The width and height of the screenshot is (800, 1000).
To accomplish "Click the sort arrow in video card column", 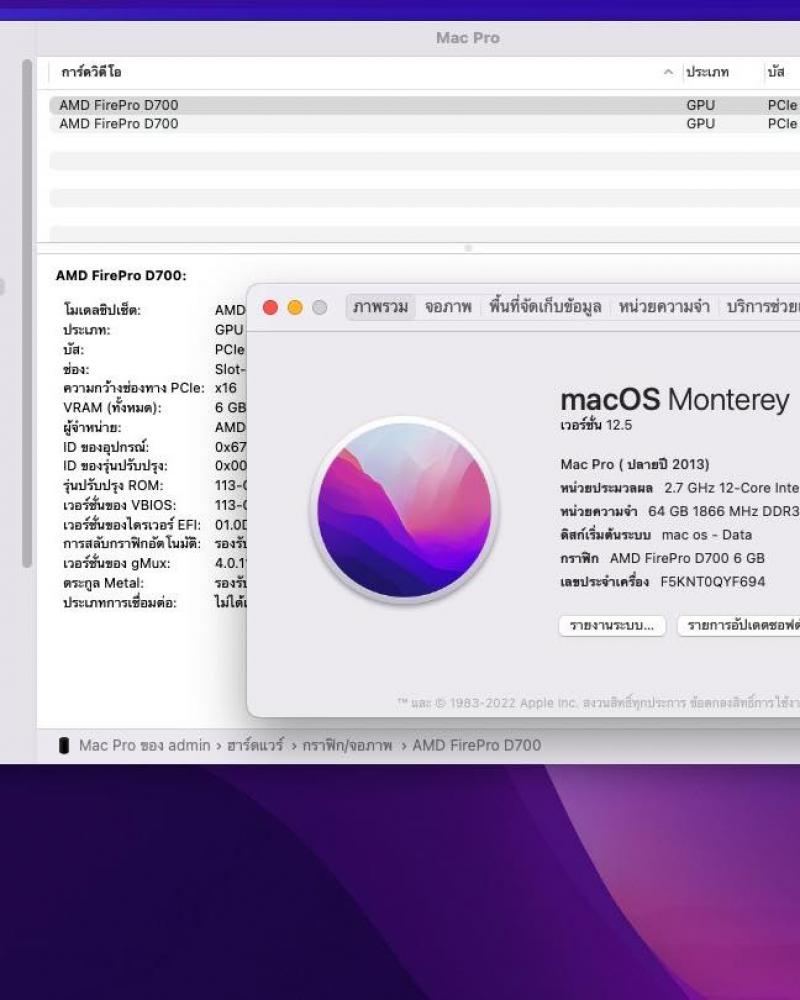I will [x=668, y=72].
